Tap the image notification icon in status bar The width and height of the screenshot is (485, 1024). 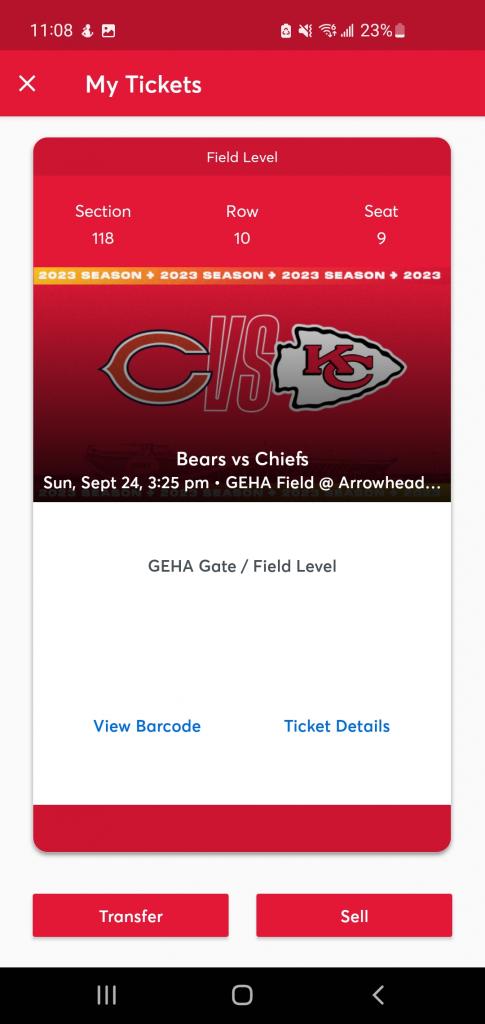coord(108,31)
